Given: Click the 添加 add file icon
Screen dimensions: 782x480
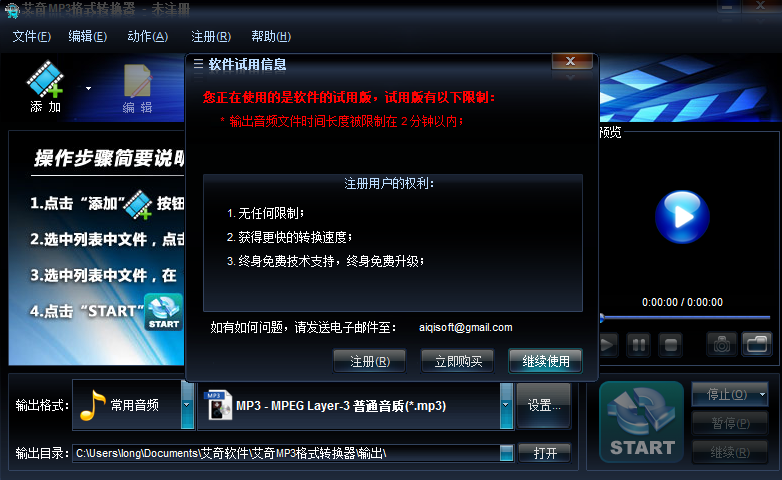Looking at the screenshot, I should pyautogui.click(x=45, y=79).
